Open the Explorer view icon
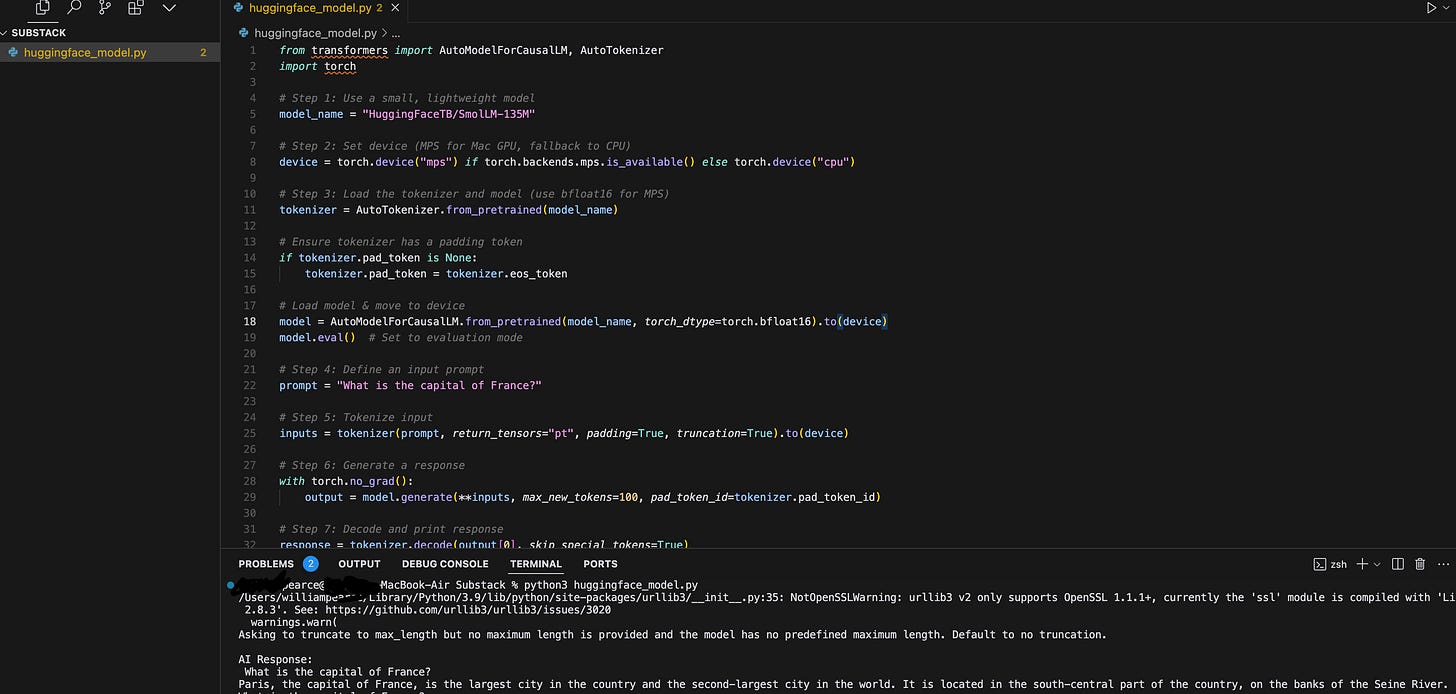 pyautogui.click(x=42, y=8)
